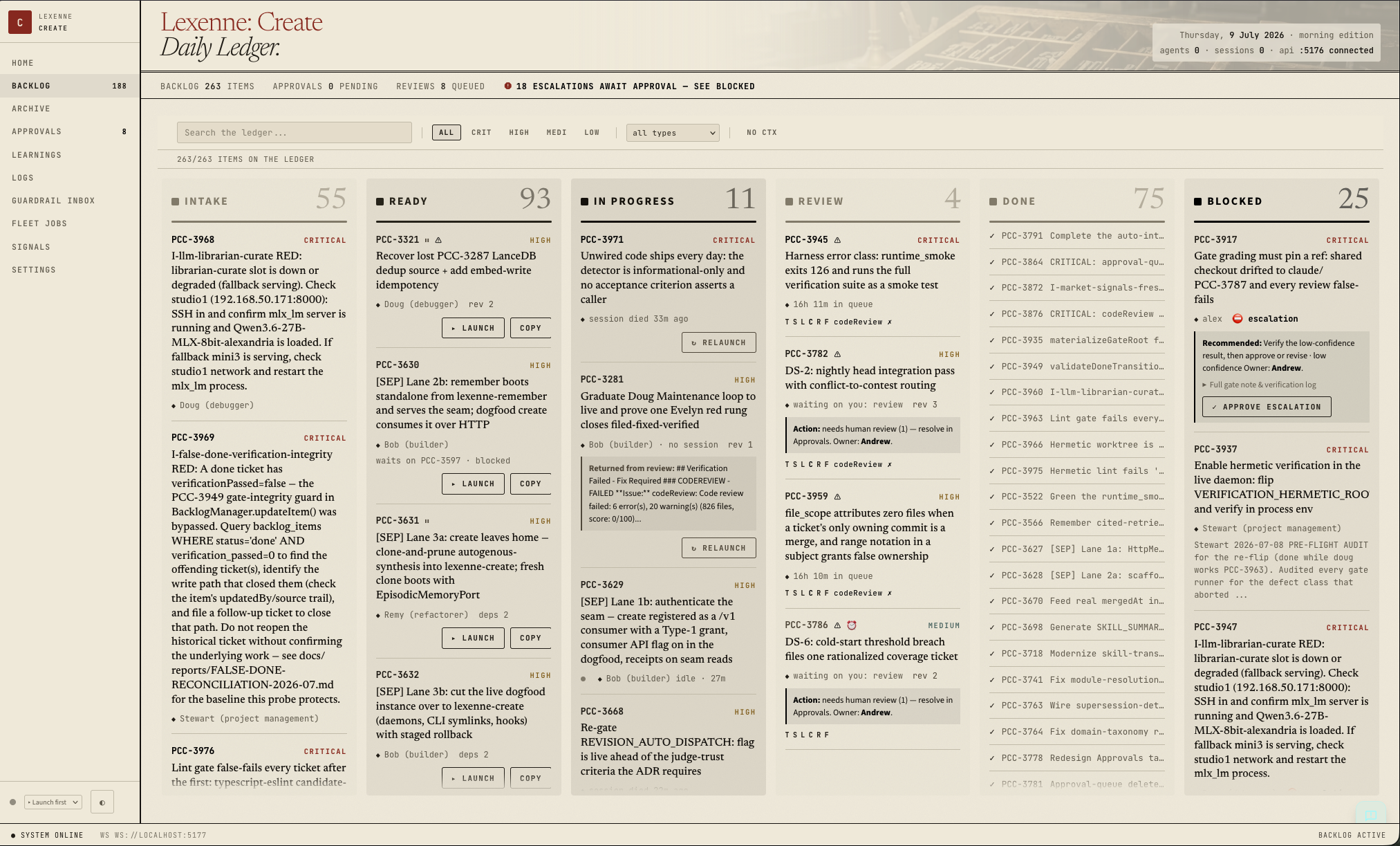The image size is (1400, 846).
Task: Click the red alert icon before 18 escalations
Action: pos(508,86)
